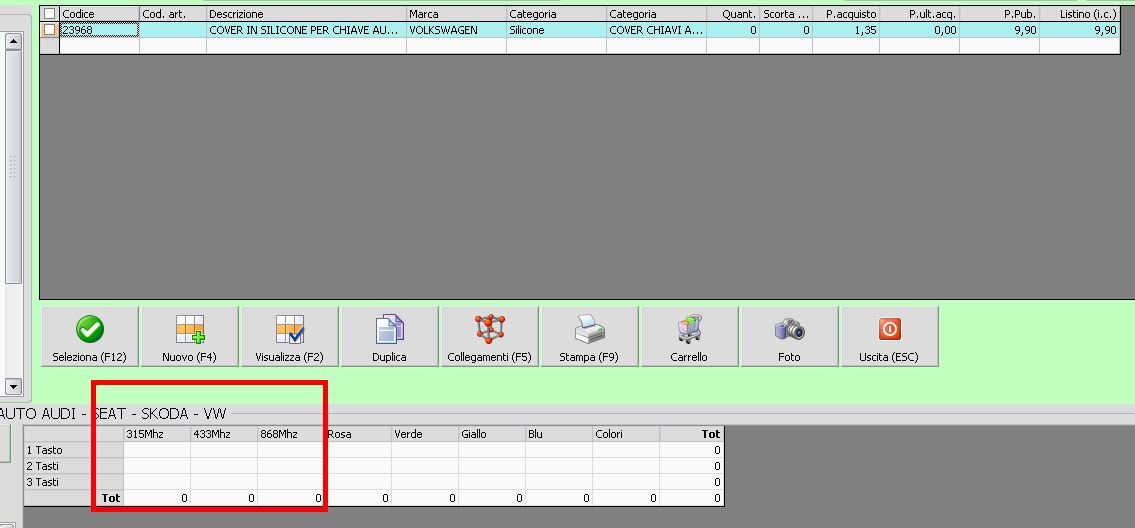Click the Verde cell in 3 Tasti row
Viewport: 1135px width, 528px height.
(x=425, y=482)
